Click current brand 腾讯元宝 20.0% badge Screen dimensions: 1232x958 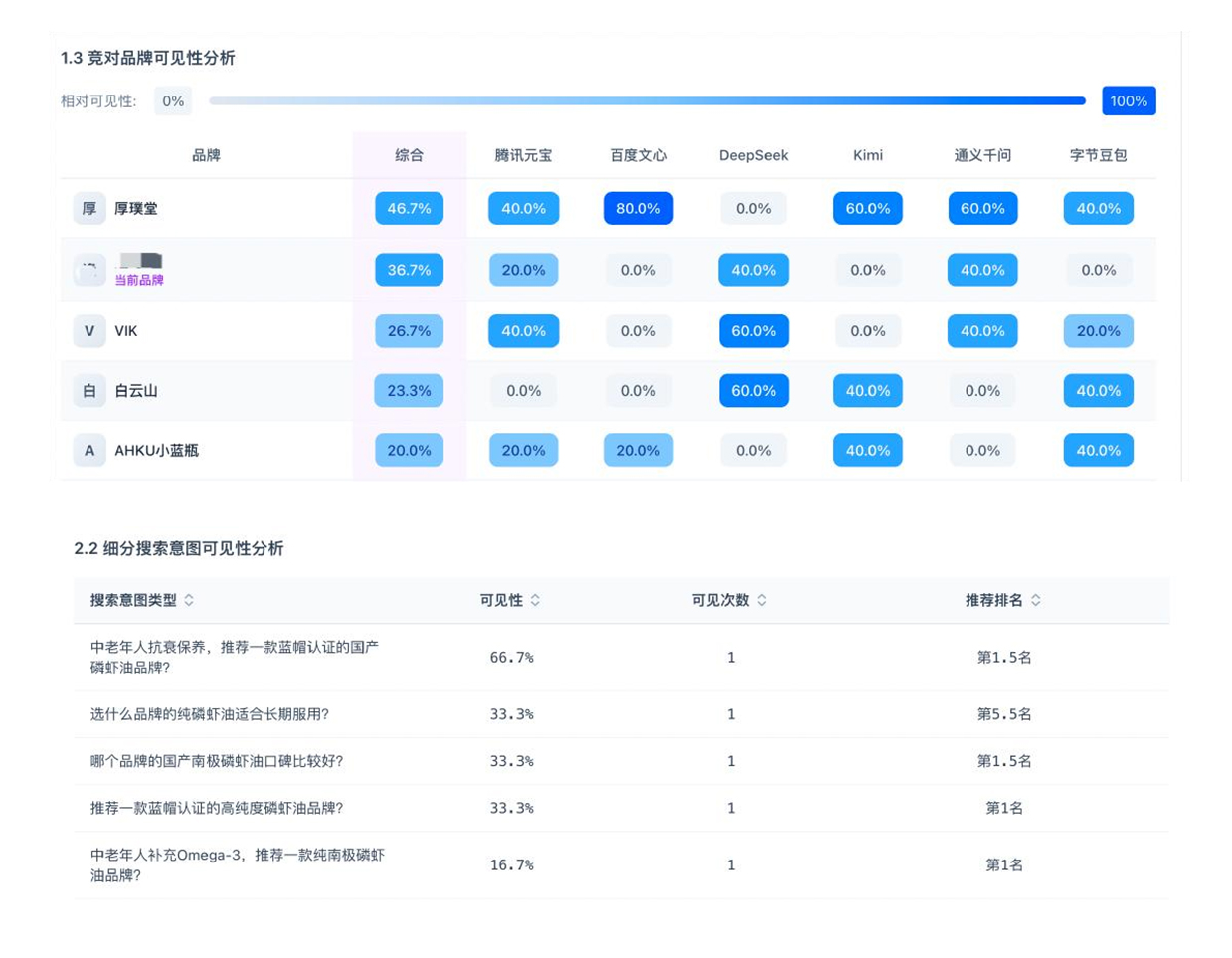tap(523, 270)
